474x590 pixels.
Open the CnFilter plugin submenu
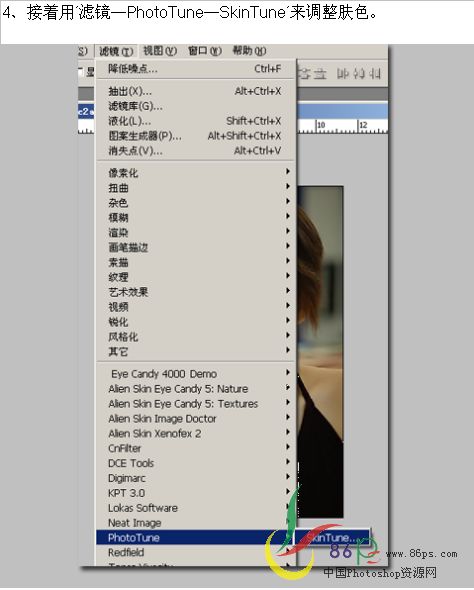[x=196, y=448]
